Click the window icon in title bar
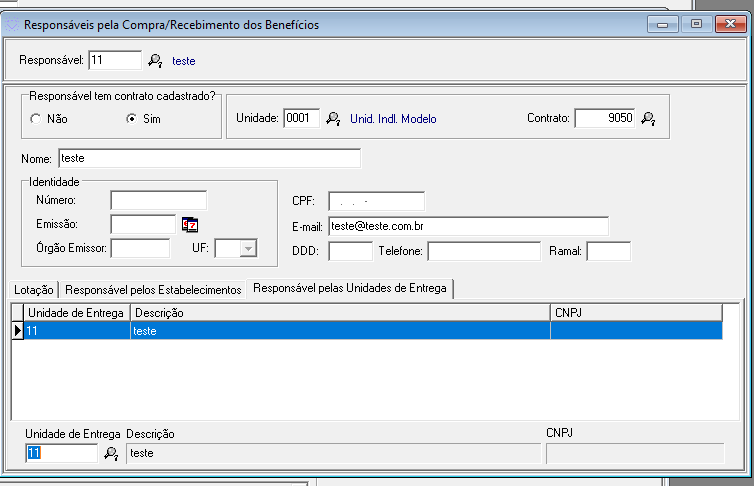 tap(13, 24)
